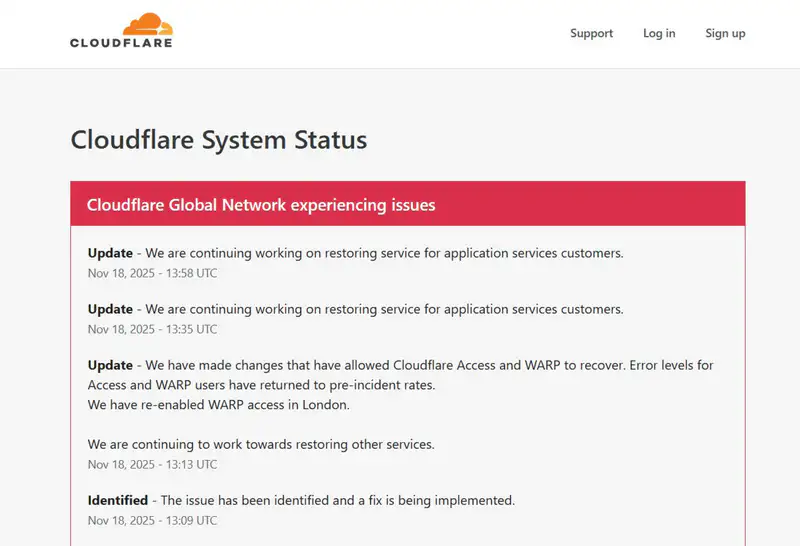The height and width of the screenshot is (546, 800).
Task: Click the Update label of the WARP recovery message
Action: click(110, 365)
